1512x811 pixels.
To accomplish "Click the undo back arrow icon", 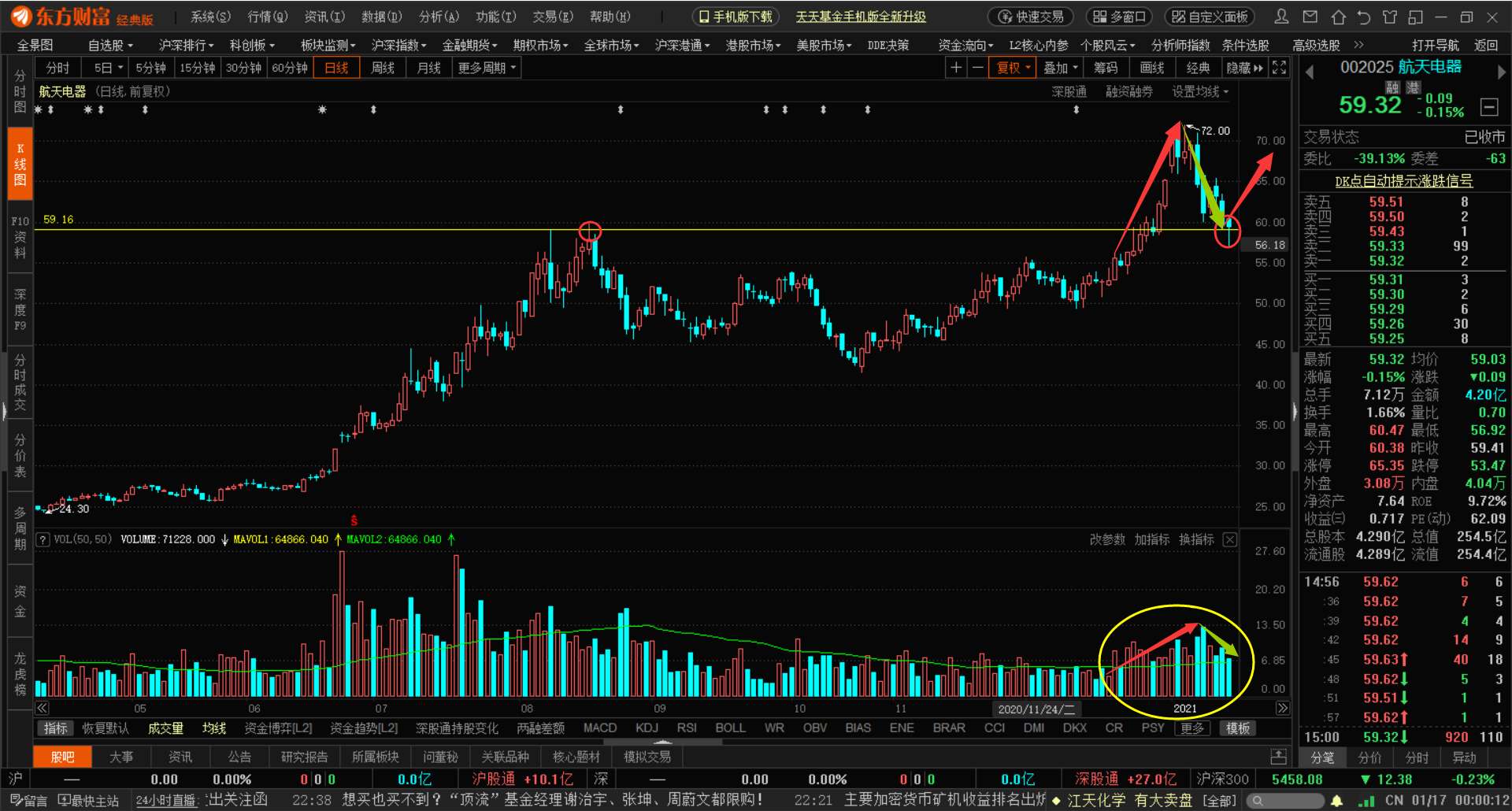I will coord(1364,17).
